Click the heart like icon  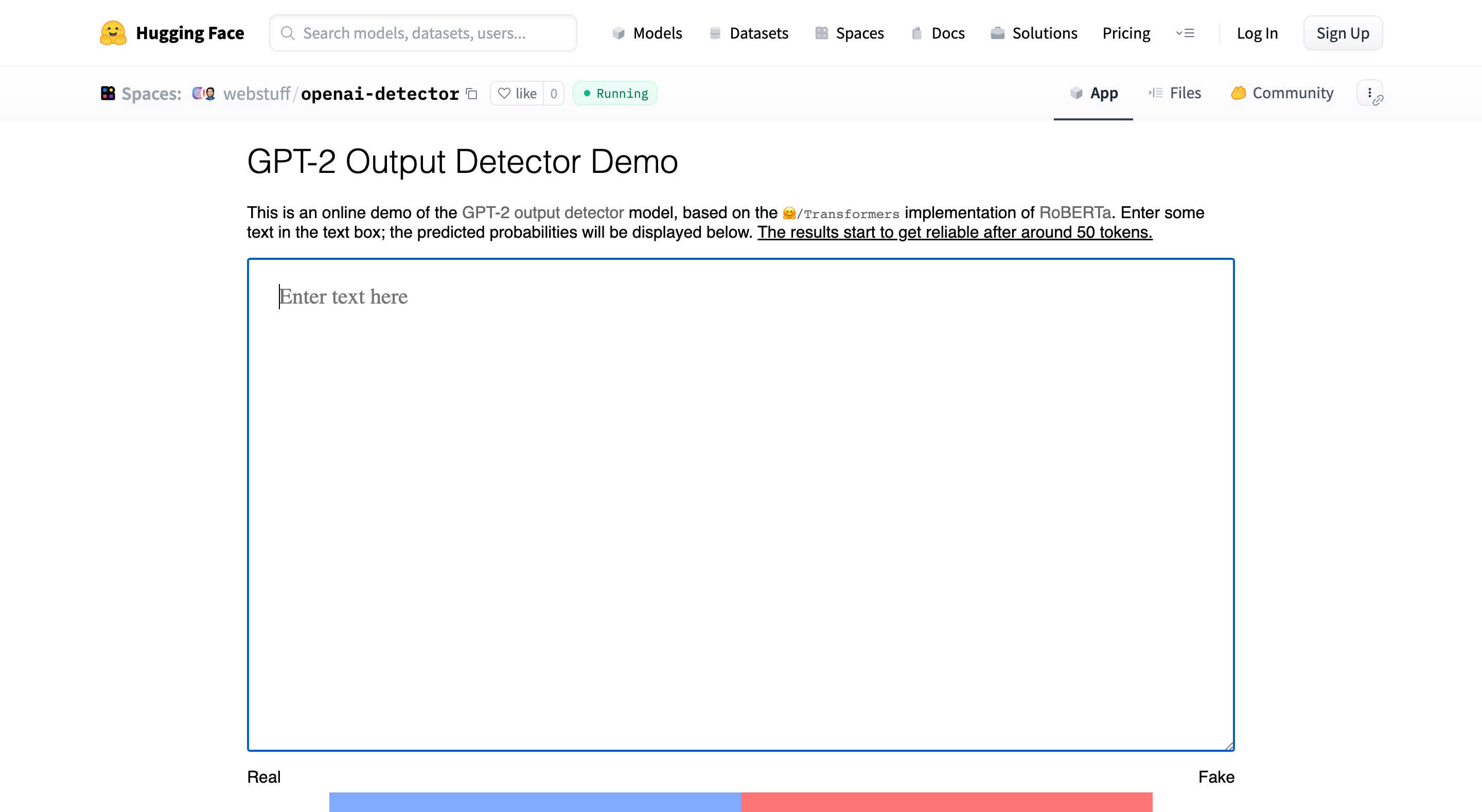point(504,93)
